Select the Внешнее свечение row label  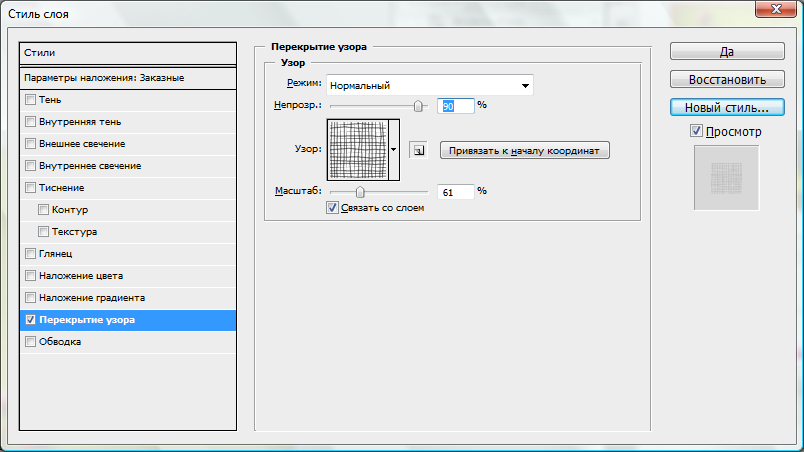coord(82,144)
